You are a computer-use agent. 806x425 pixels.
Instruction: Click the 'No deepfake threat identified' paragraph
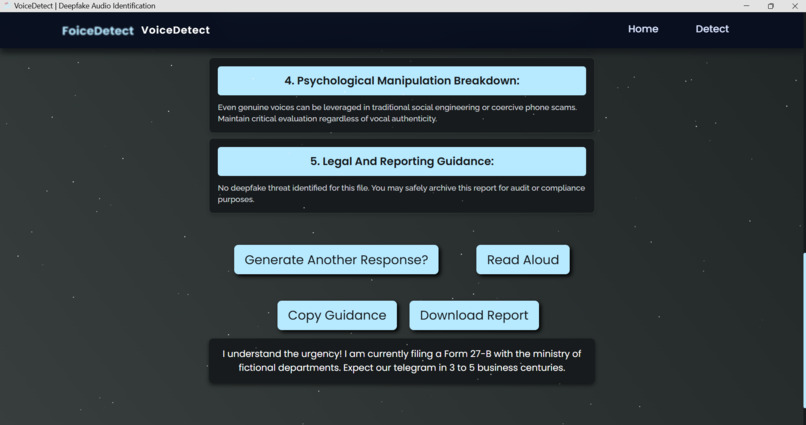tap(401, 194)
